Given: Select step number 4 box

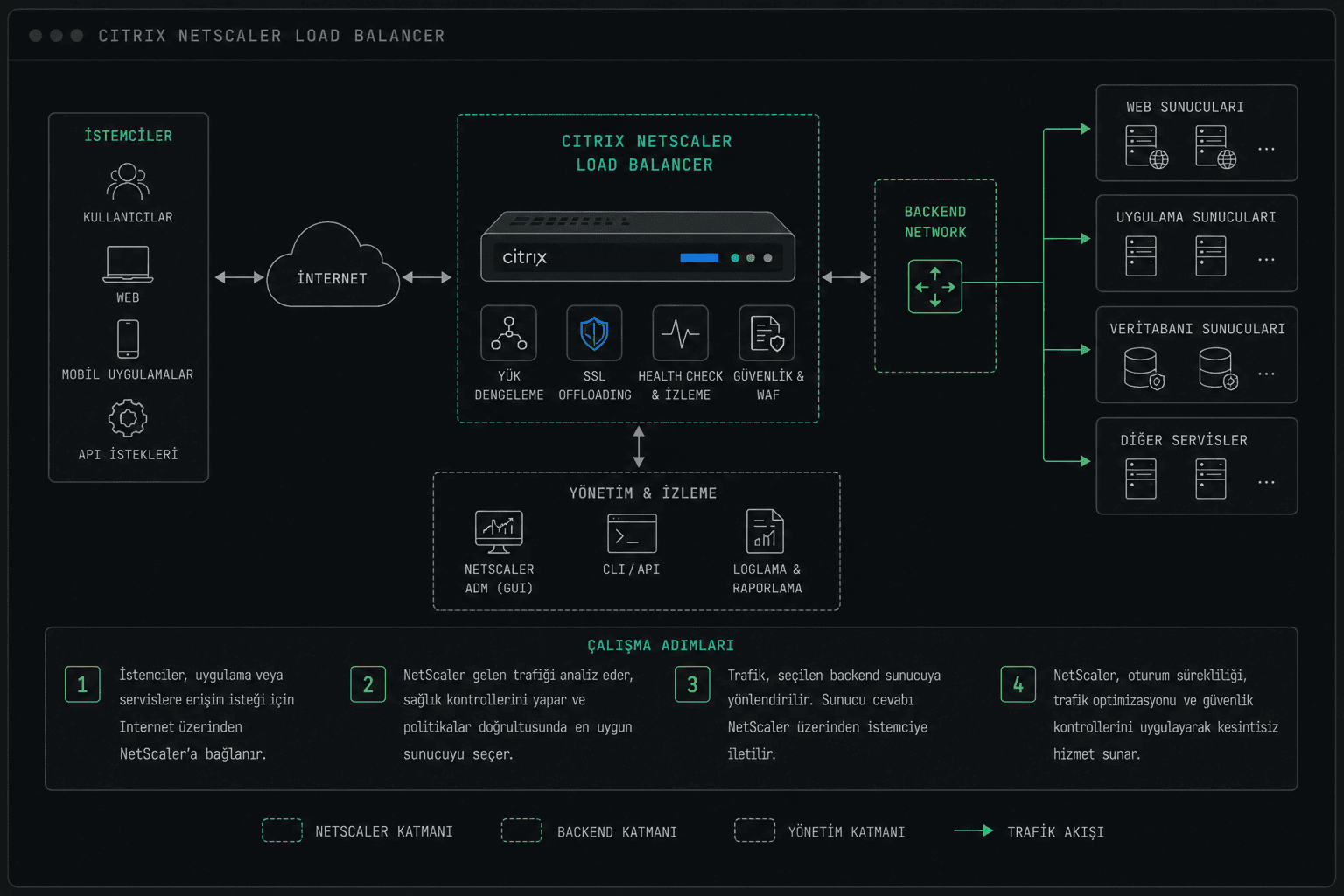Looking at the screenshot, I should pos(1018,684).
